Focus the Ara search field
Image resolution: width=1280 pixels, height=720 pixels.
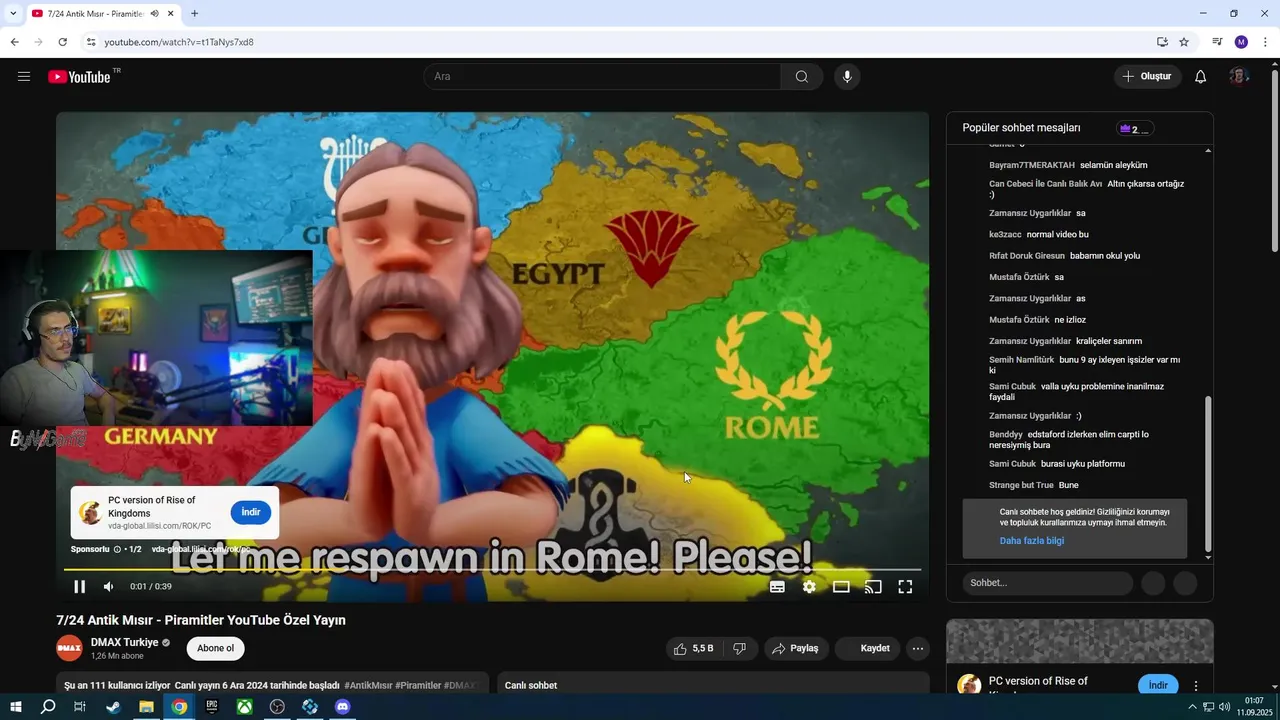click(602, 77)
